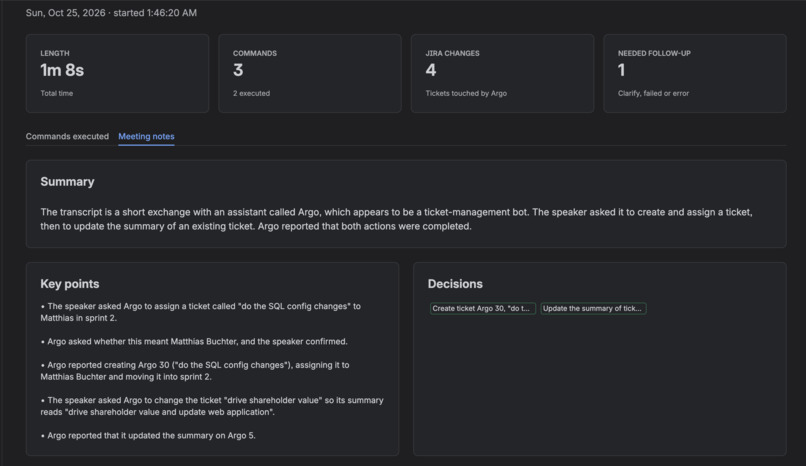This screenshot has height=466, width=806.
Task: Click the "Key points" heading
Action: [x=70, y=284]
